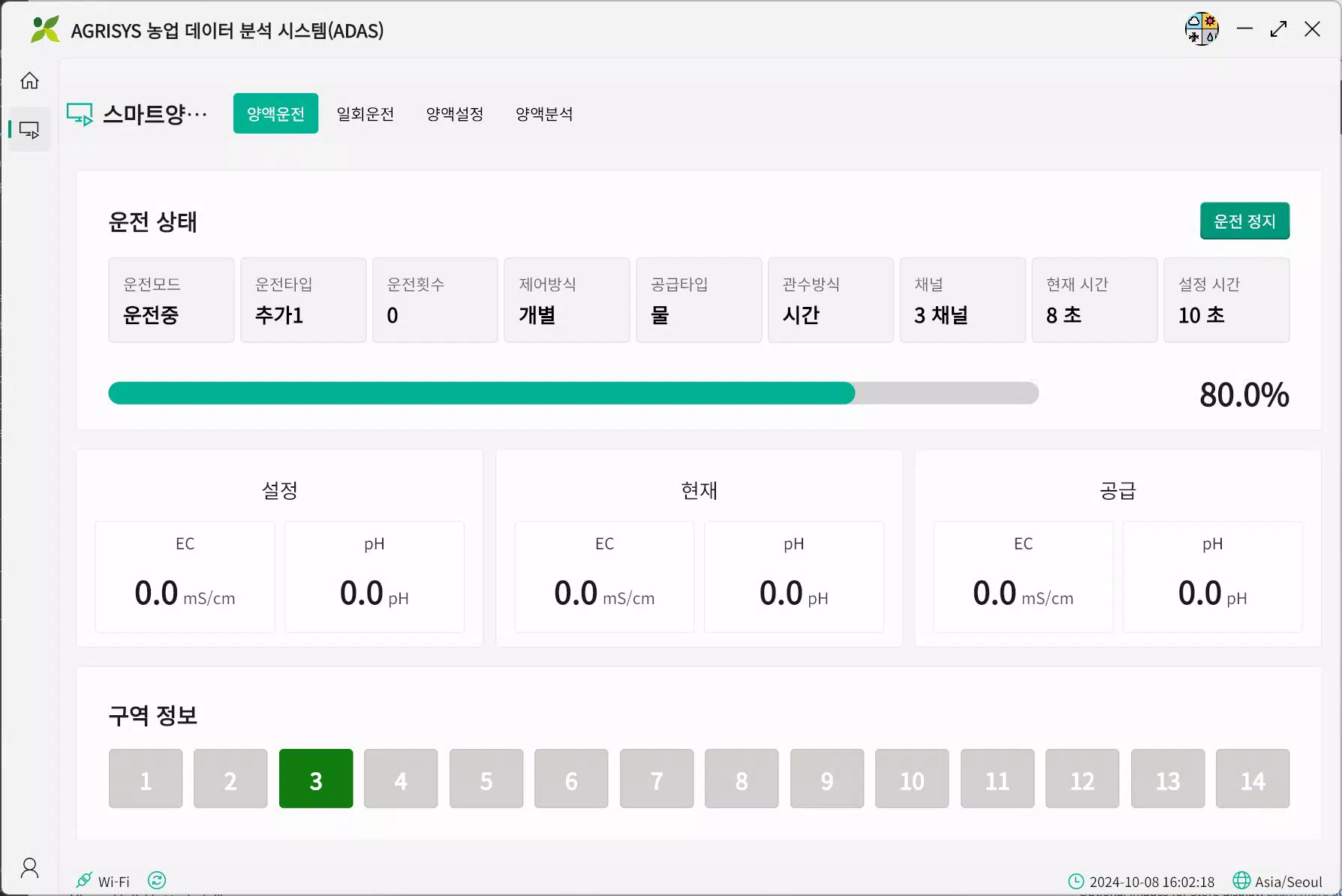Image resolution: width=1342 pixels, height=896 pixels.
Task: Select zone 11 button
Action: click(997, 778)
